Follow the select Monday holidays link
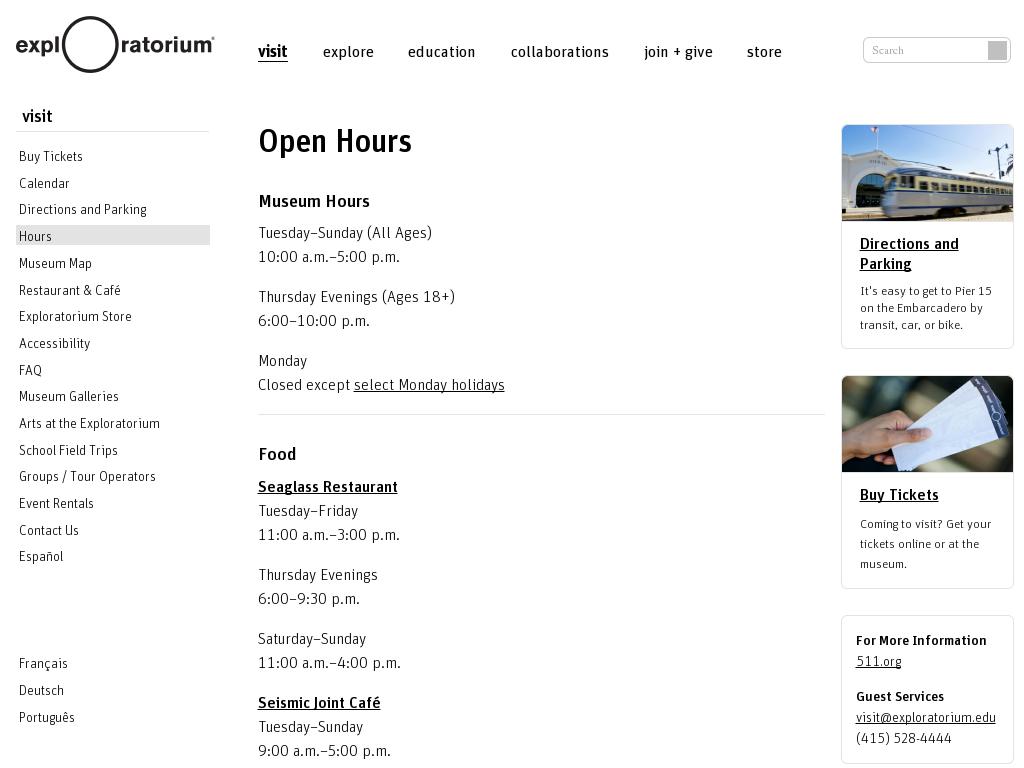The height and width of the screenshot is (768, 1024). click(x=429, y=385)
